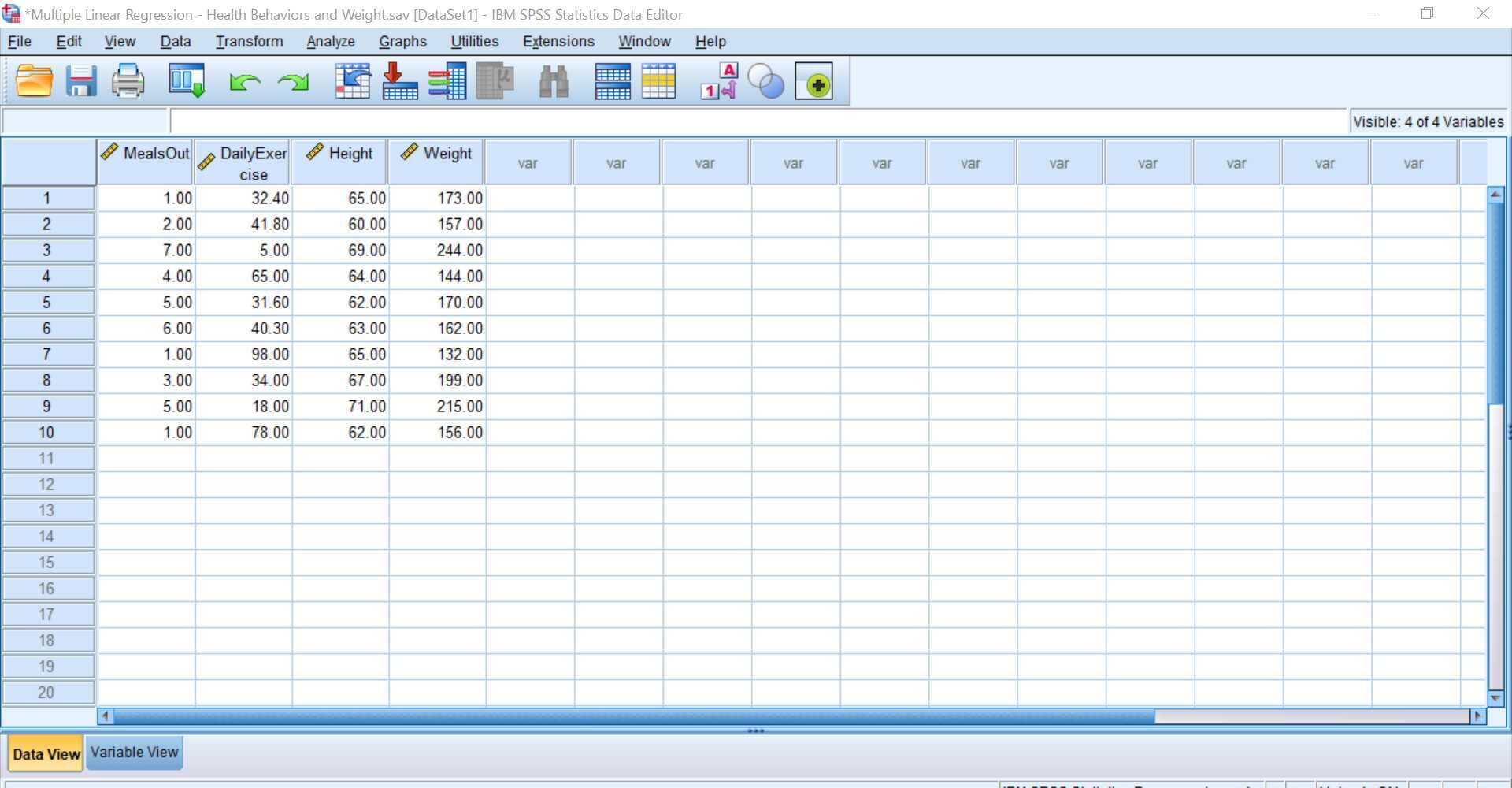Open the Analyze menu
The width and height of the screenshot is (1512, 788).
(x=330, y=41)
